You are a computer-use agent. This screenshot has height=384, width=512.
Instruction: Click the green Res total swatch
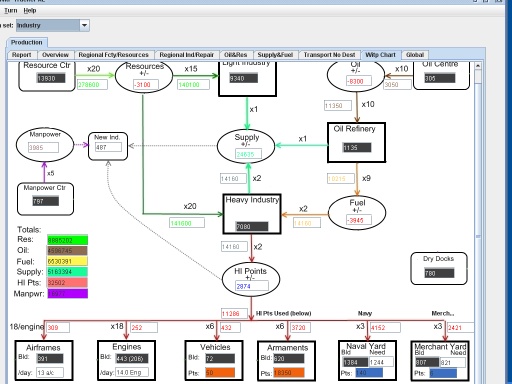(67, 240)
